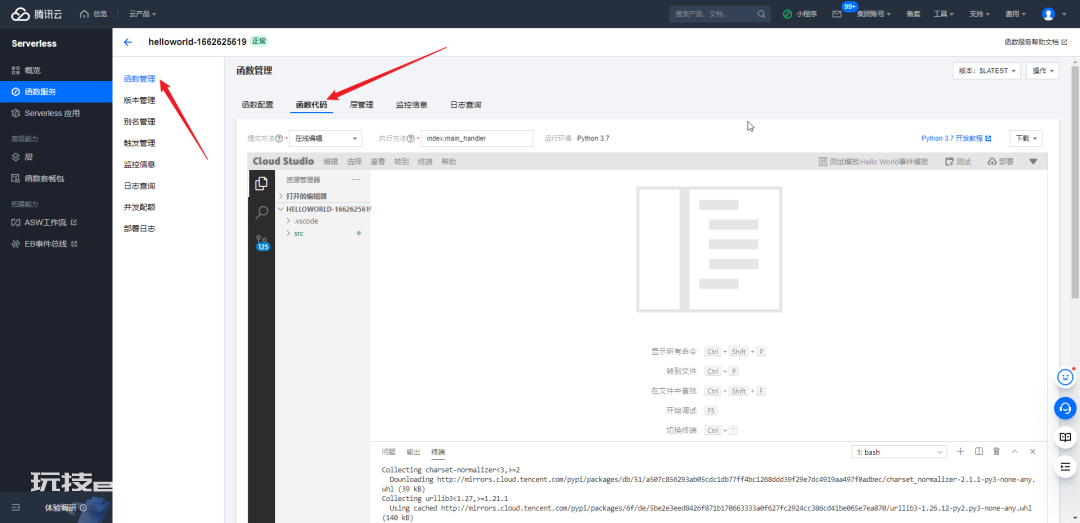Open the 提交方法 在线编辑 dropdown
The width and height of the screenshot is (1080, 523).
325,139
